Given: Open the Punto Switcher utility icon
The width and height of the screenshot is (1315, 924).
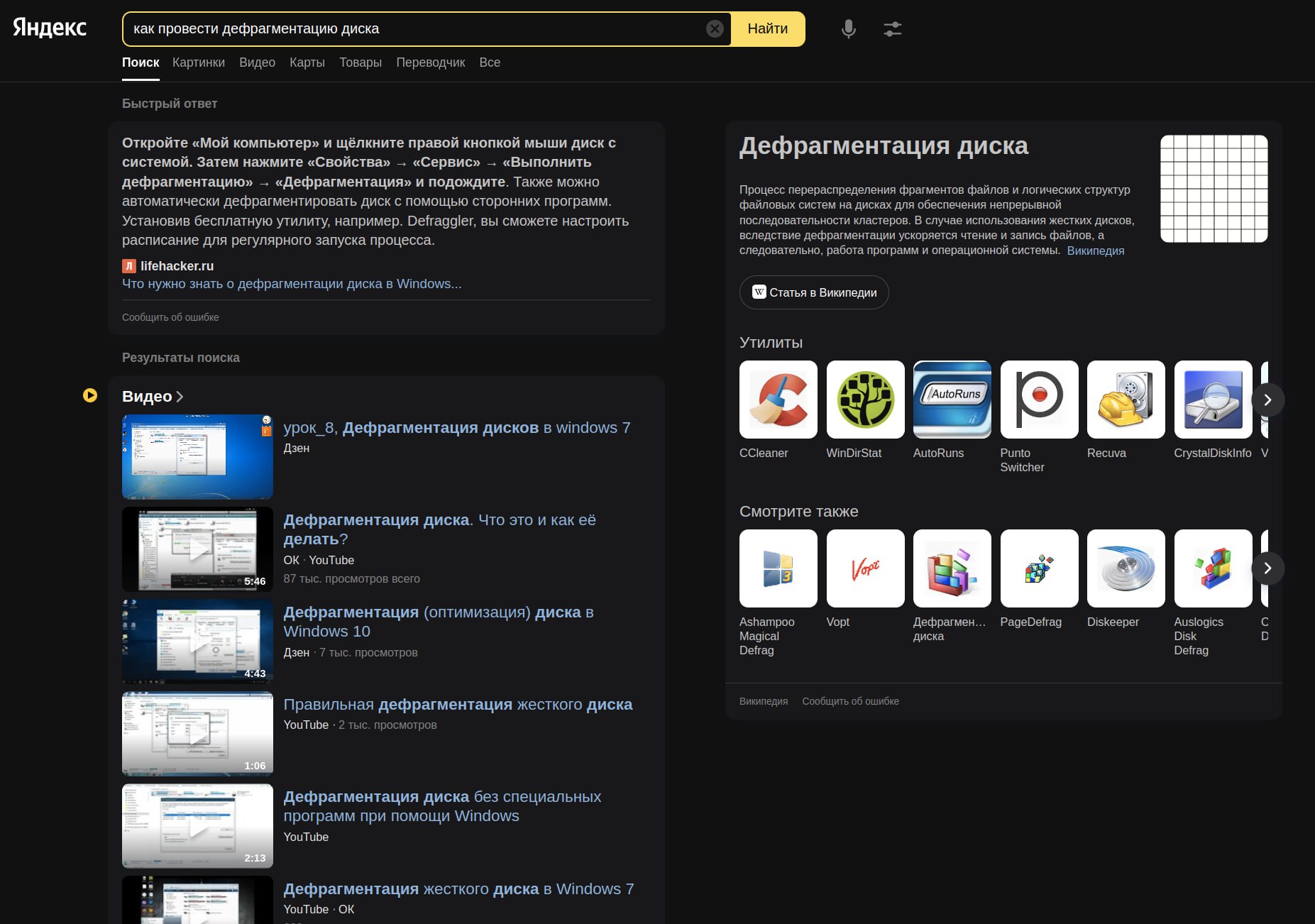Looking at the screenshot, I should (x=1039, y=400).
